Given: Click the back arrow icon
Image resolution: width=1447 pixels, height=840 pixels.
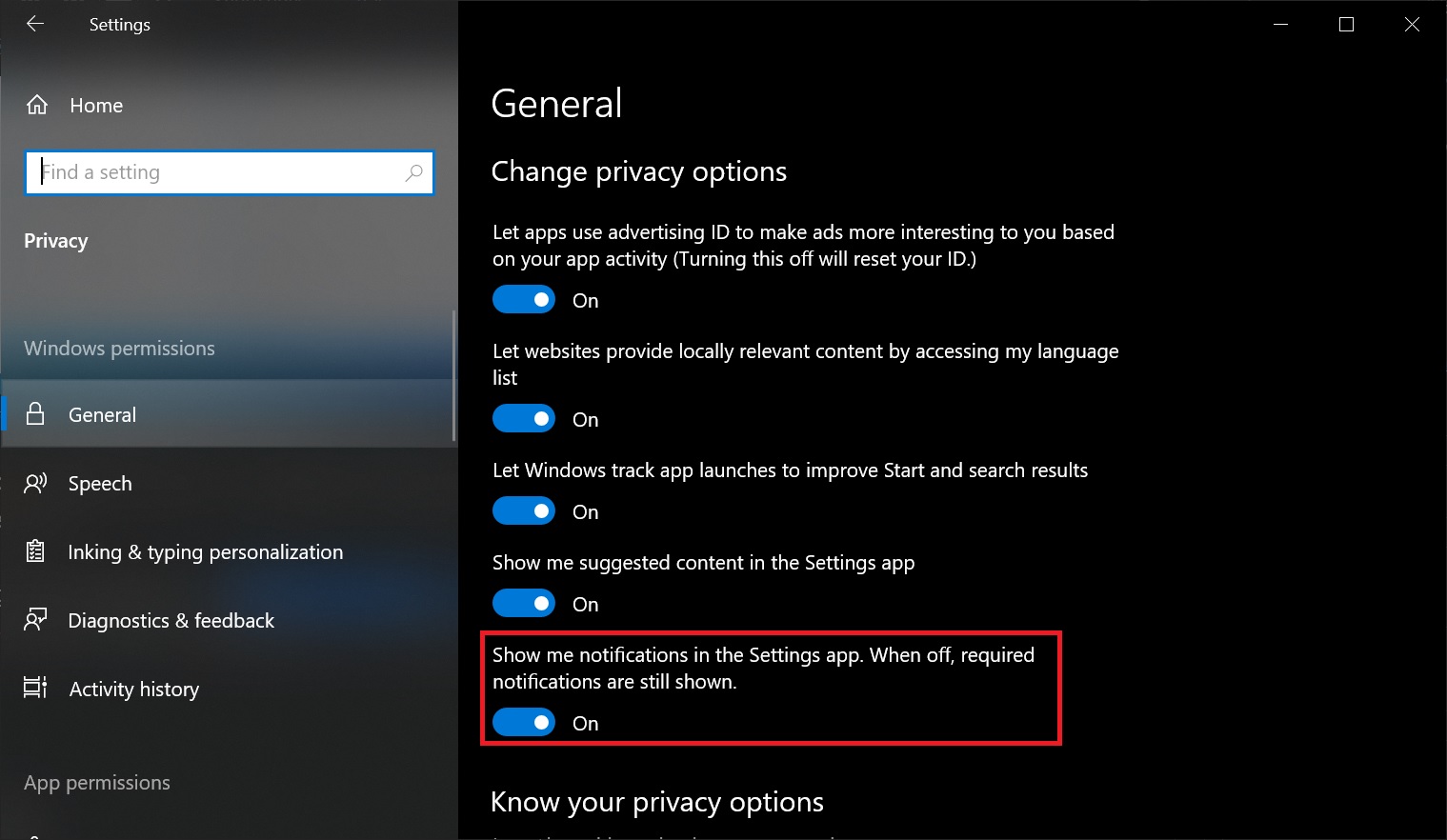Looking at the screenshot, I should coord(35,24).
